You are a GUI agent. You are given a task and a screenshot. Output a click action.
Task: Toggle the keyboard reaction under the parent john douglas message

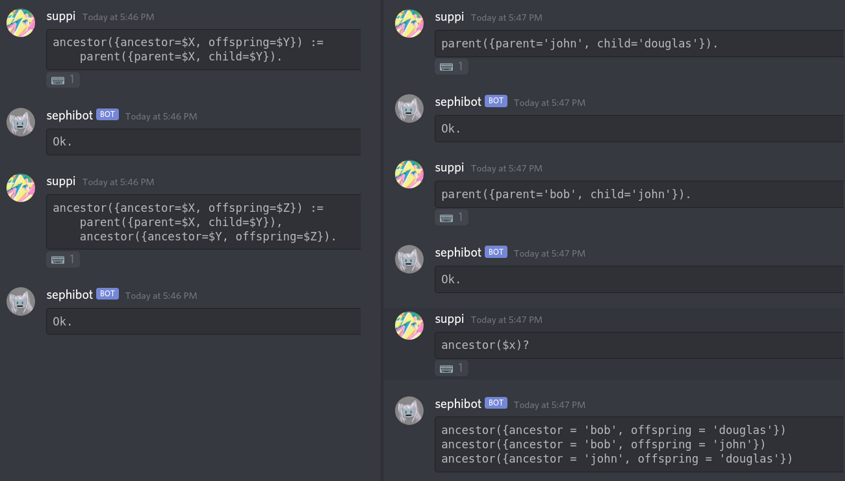pyautogui.click(x=452, y=67)
